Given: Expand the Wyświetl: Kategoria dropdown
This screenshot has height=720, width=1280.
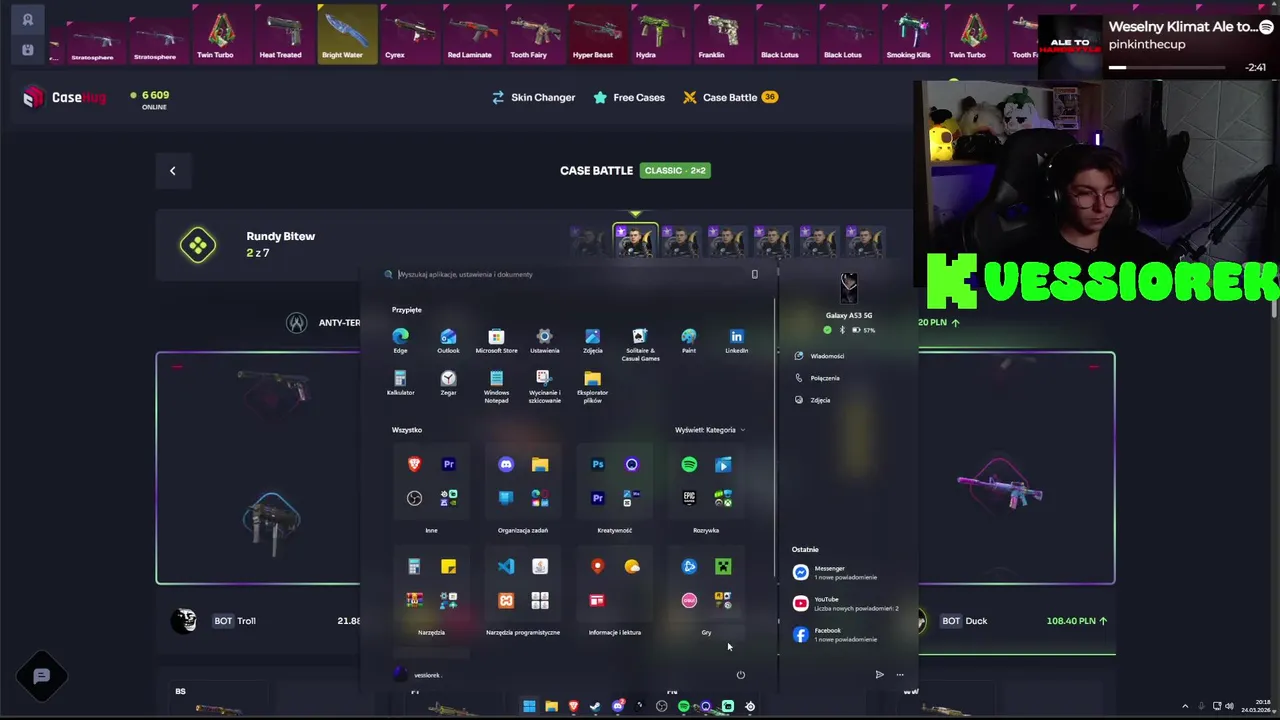Looking at the screenshot, I should 710,430.
